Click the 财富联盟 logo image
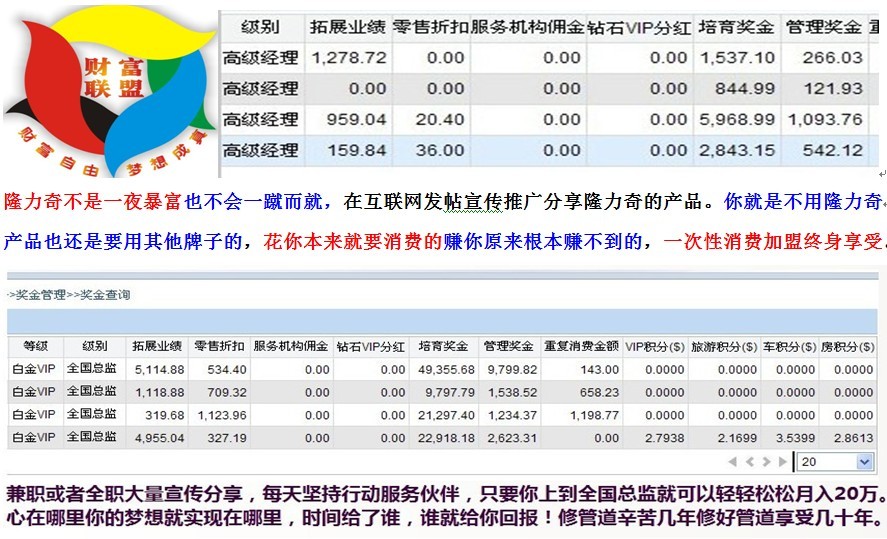Image resolution: width=887 pixels, height=539 pixels. pos(110,90)
